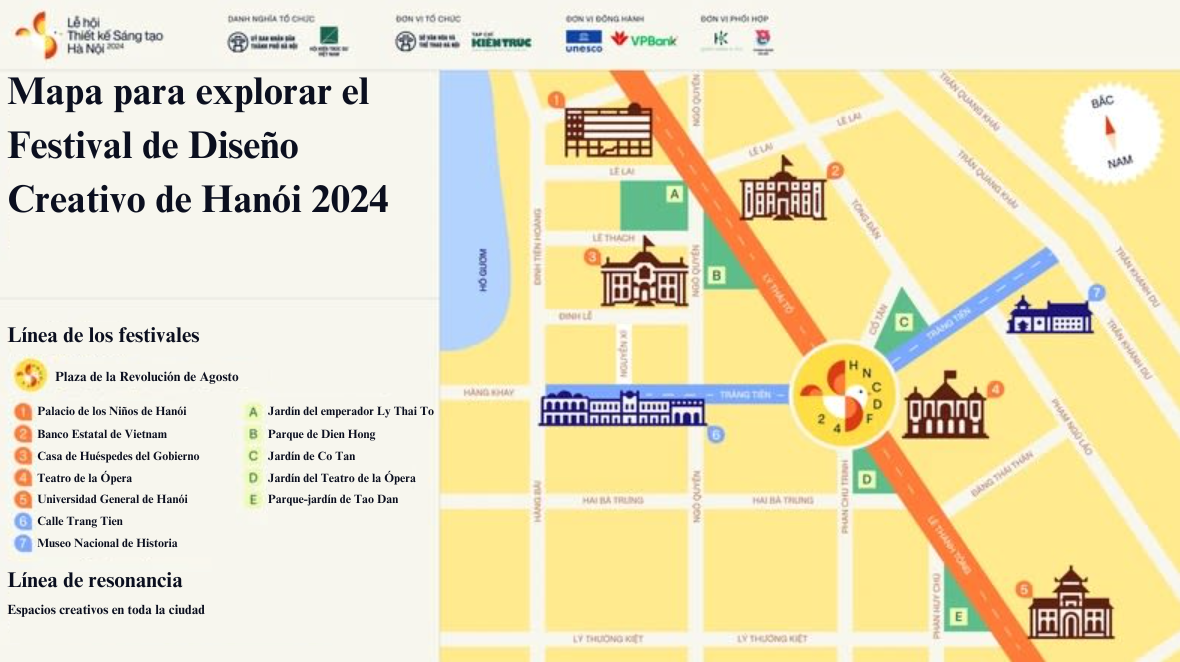Click 'Plaza de la Revolución de Agosto' legend item
Screen dimensions: 1180x662
tap(147, 377)
